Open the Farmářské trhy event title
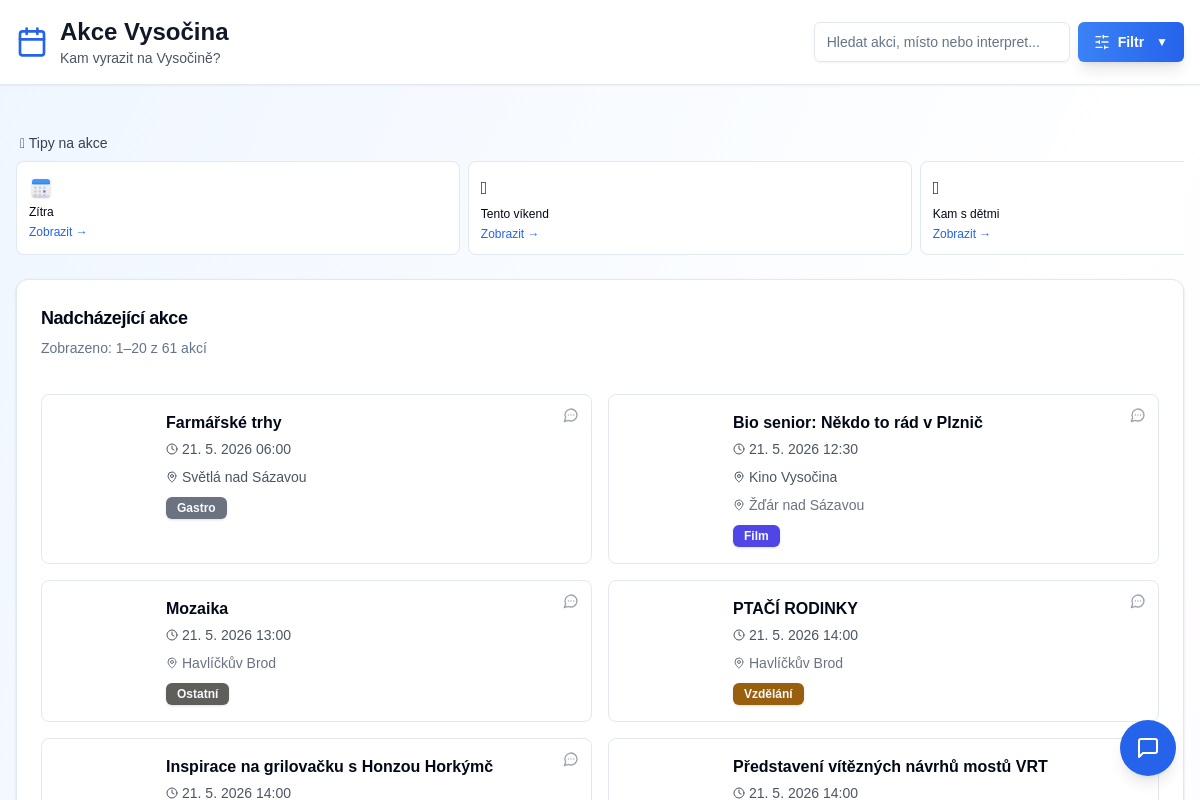The width and height of the screenshot is (1200, 800). pyautogui.click(x=224, y=422)
